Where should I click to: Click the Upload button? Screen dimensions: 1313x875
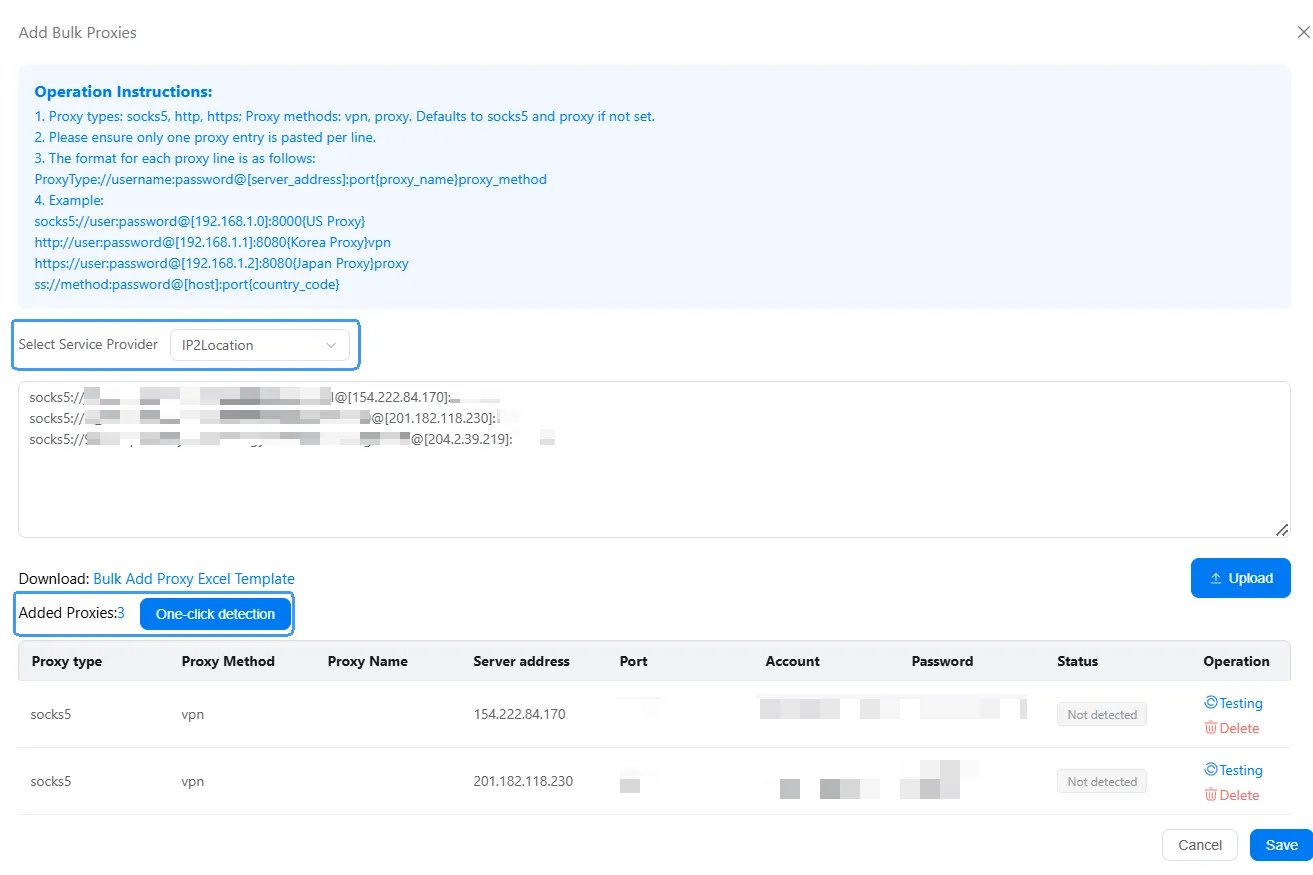[1241, 578]
